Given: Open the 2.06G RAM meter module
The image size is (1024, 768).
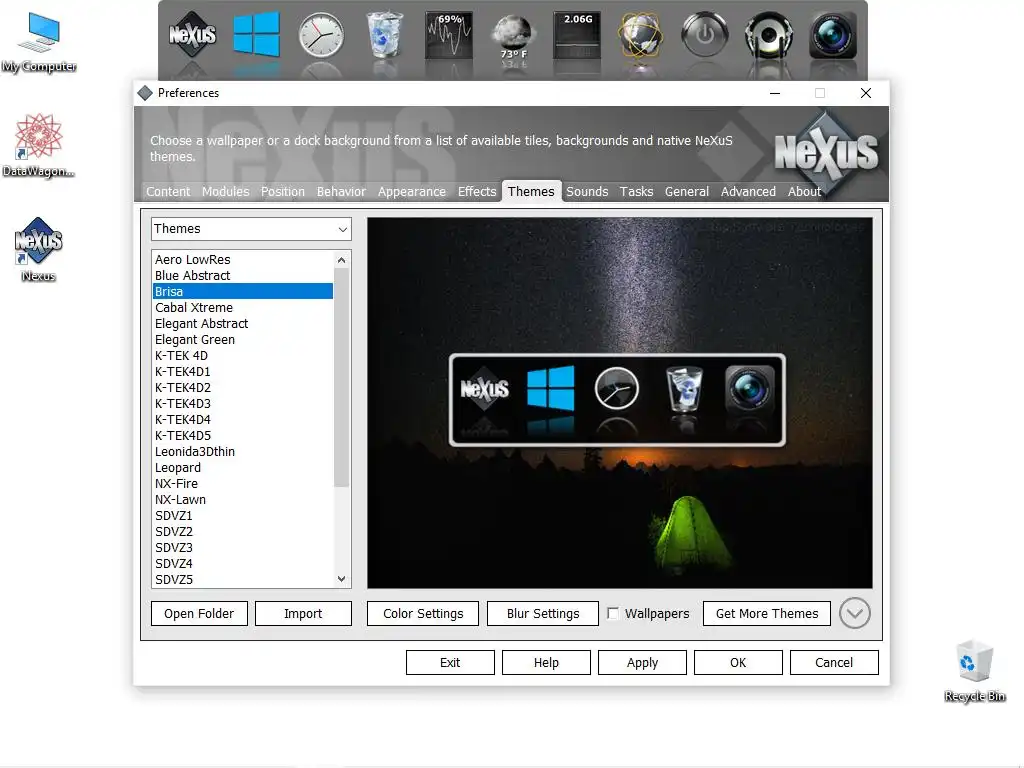Looking at the screenshot, I should [x=577, y=35].
